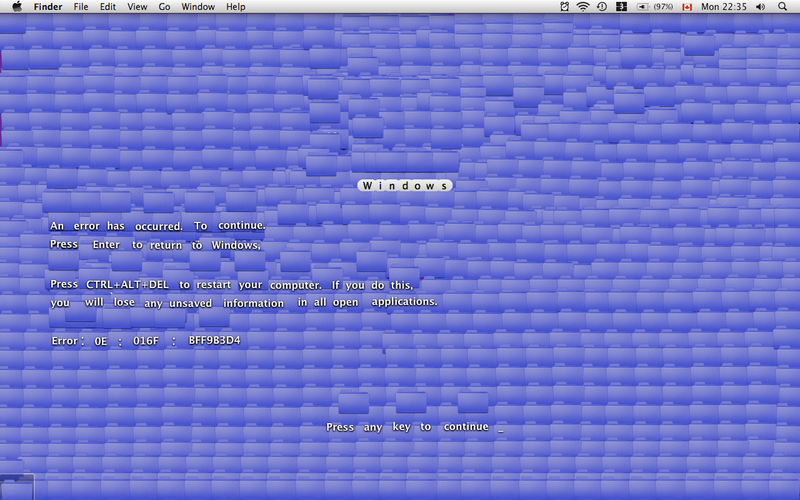Image resolution: width=800 pixels, height=500 pixels.
Task: Select the folder named "all"
Action: tap(320, 302)
